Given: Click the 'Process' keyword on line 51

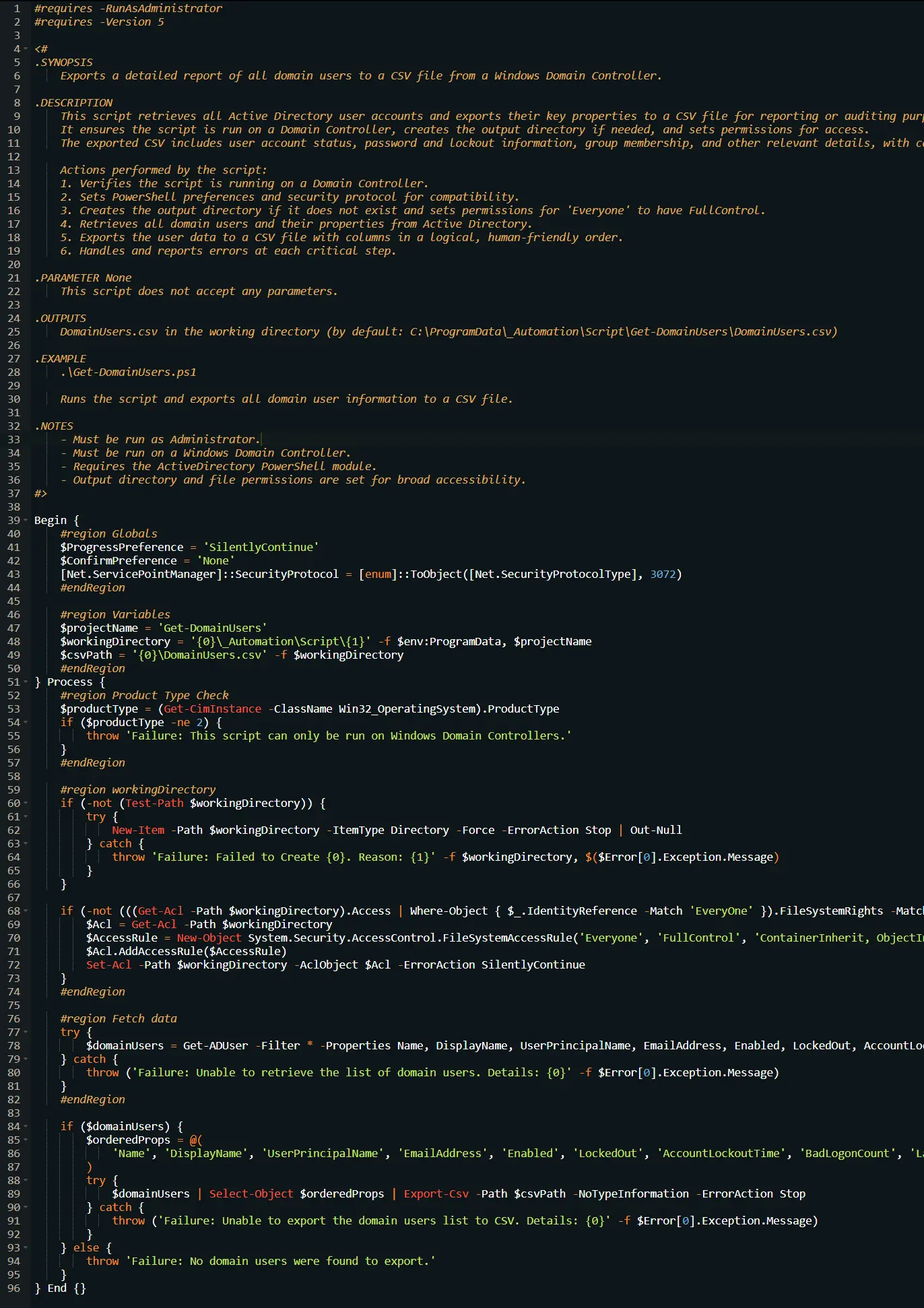Looking at the screenshot, I should 70,682.
